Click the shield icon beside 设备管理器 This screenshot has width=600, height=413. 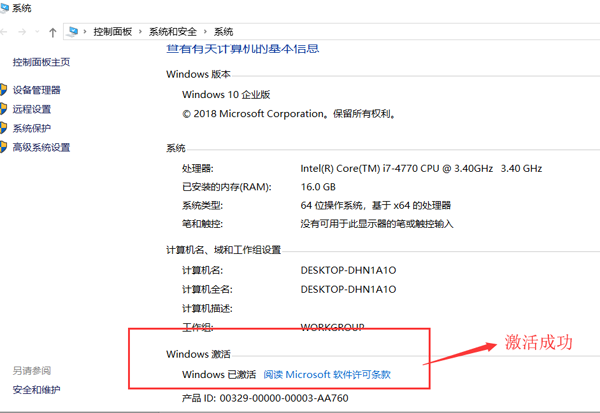3,90
